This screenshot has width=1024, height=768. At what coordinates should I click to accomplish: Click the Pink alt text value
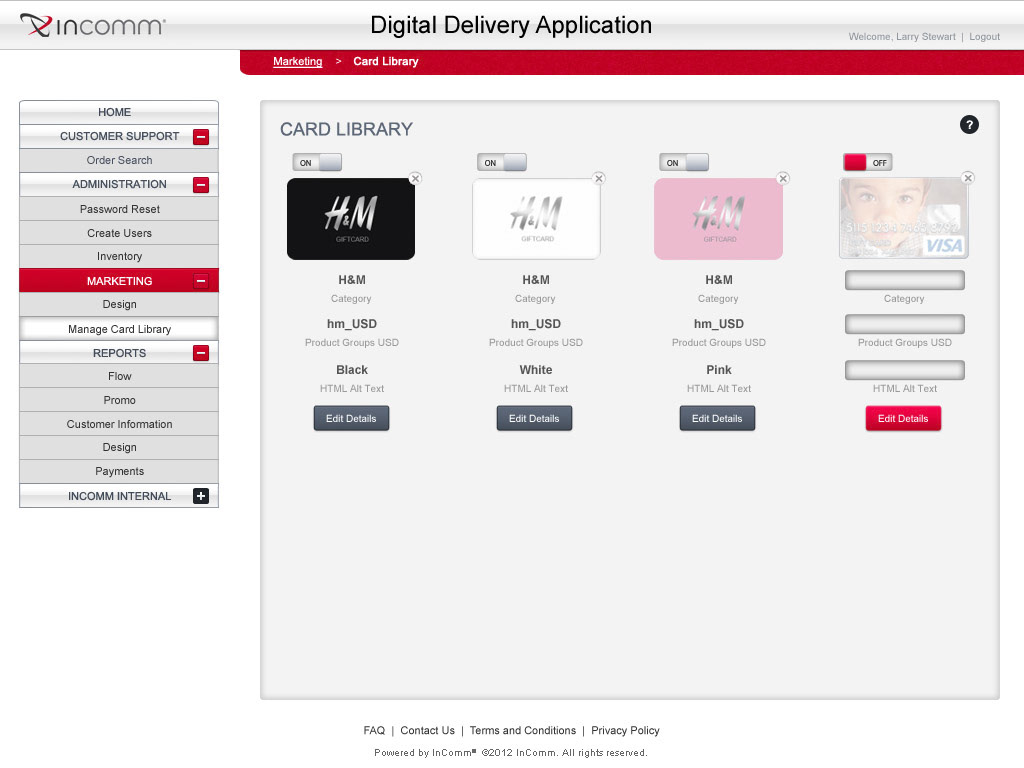[719, 370]
